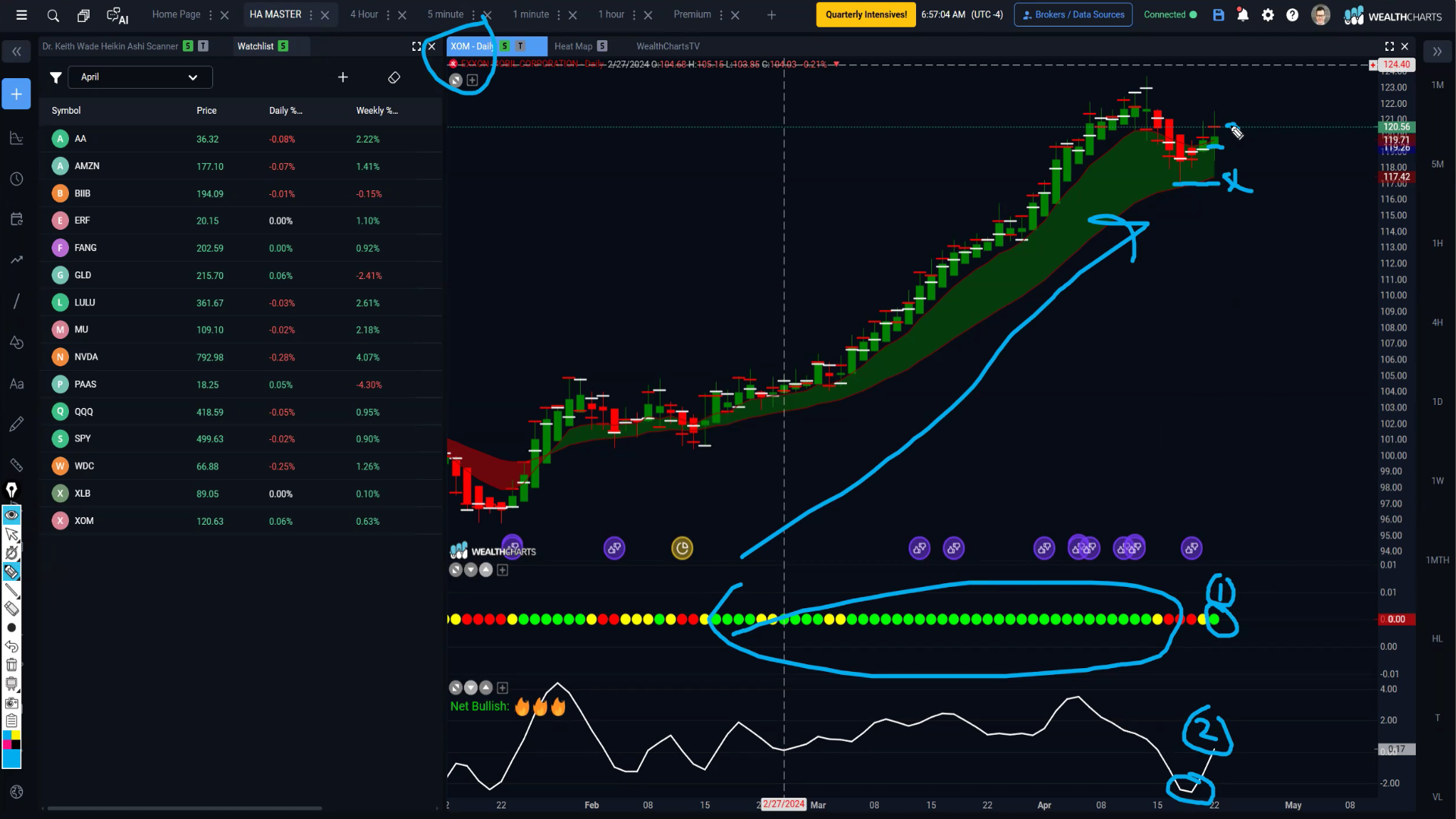Switch to the WealthChartsTV tab

click(x=668, y=46)
